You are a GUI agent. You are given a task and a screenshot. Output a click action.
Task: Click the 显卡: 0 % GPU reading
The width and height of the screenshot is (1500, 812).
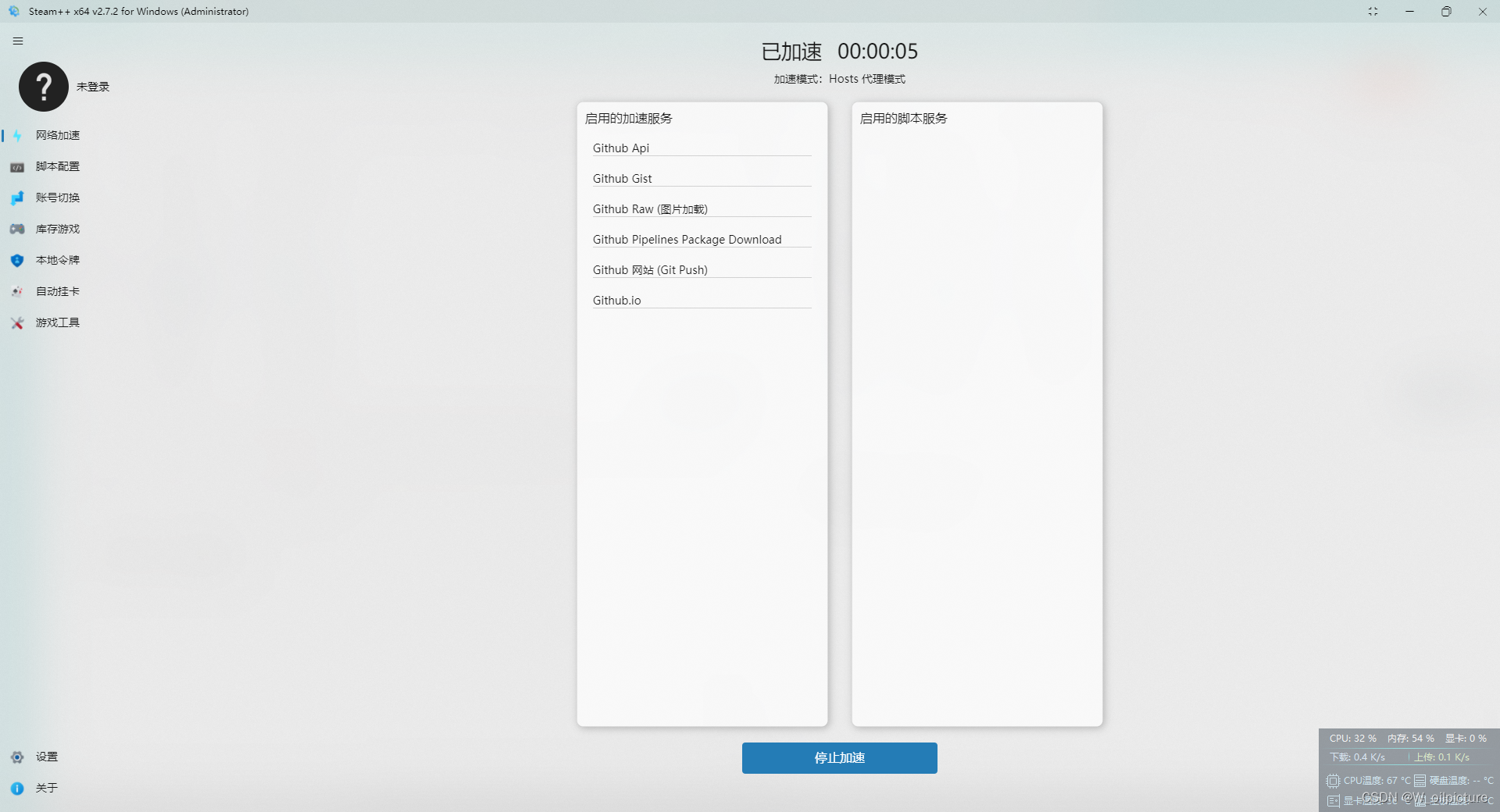1466,739
